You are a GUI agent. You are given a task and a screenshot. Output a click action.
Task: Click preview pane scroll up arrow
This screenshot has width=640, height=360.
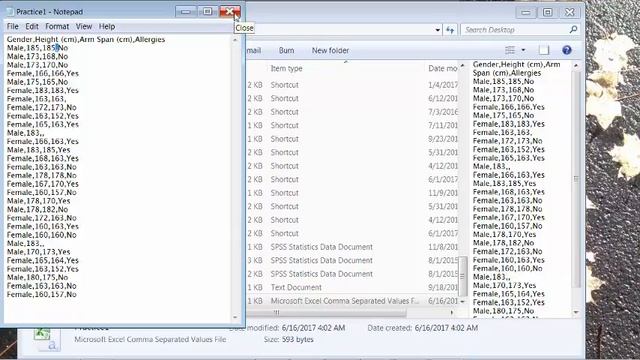(x=576, y=65)
